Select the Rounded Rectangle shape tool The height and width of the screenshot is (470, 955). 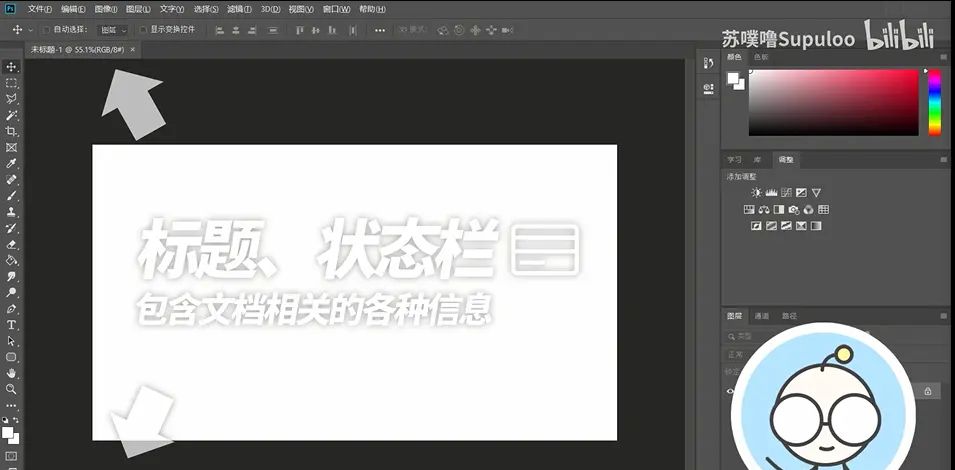(x=11, y=357)
